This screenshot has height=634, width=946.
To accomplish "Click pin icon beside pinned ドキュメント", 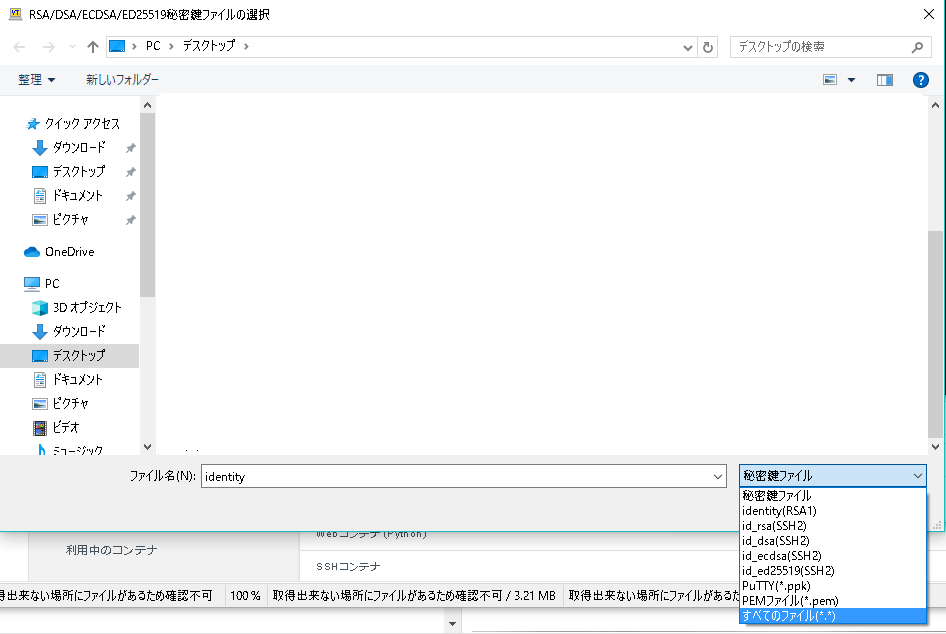I will click(x=130, y=196).
